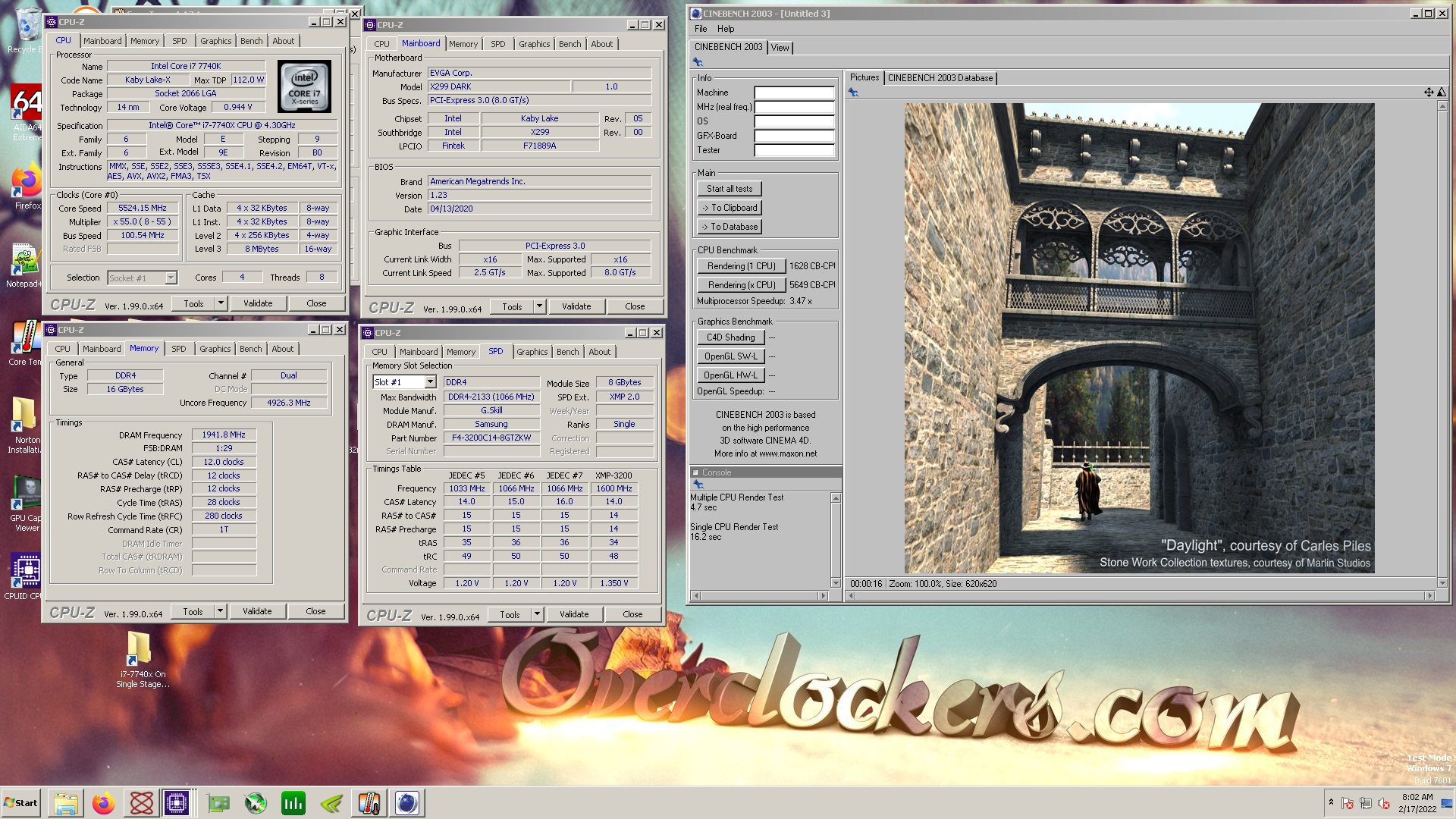Viewport: 1456px width, 819px height.
Task: Open the CPUID CPU-Z desktop icon
Action: coord(24,576)
